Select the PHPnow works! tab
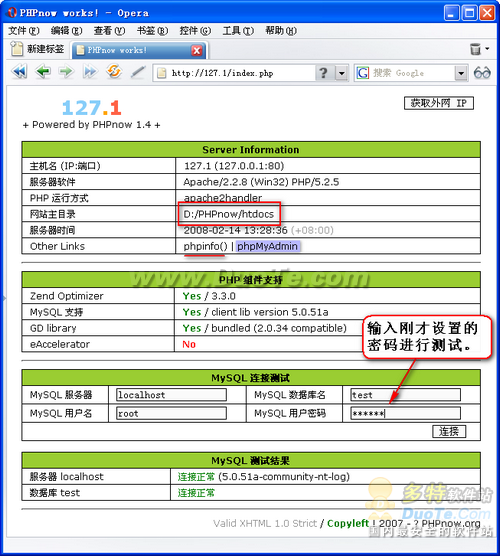The width and height of the screenshot is (500, 556). (x=140, y=50)
